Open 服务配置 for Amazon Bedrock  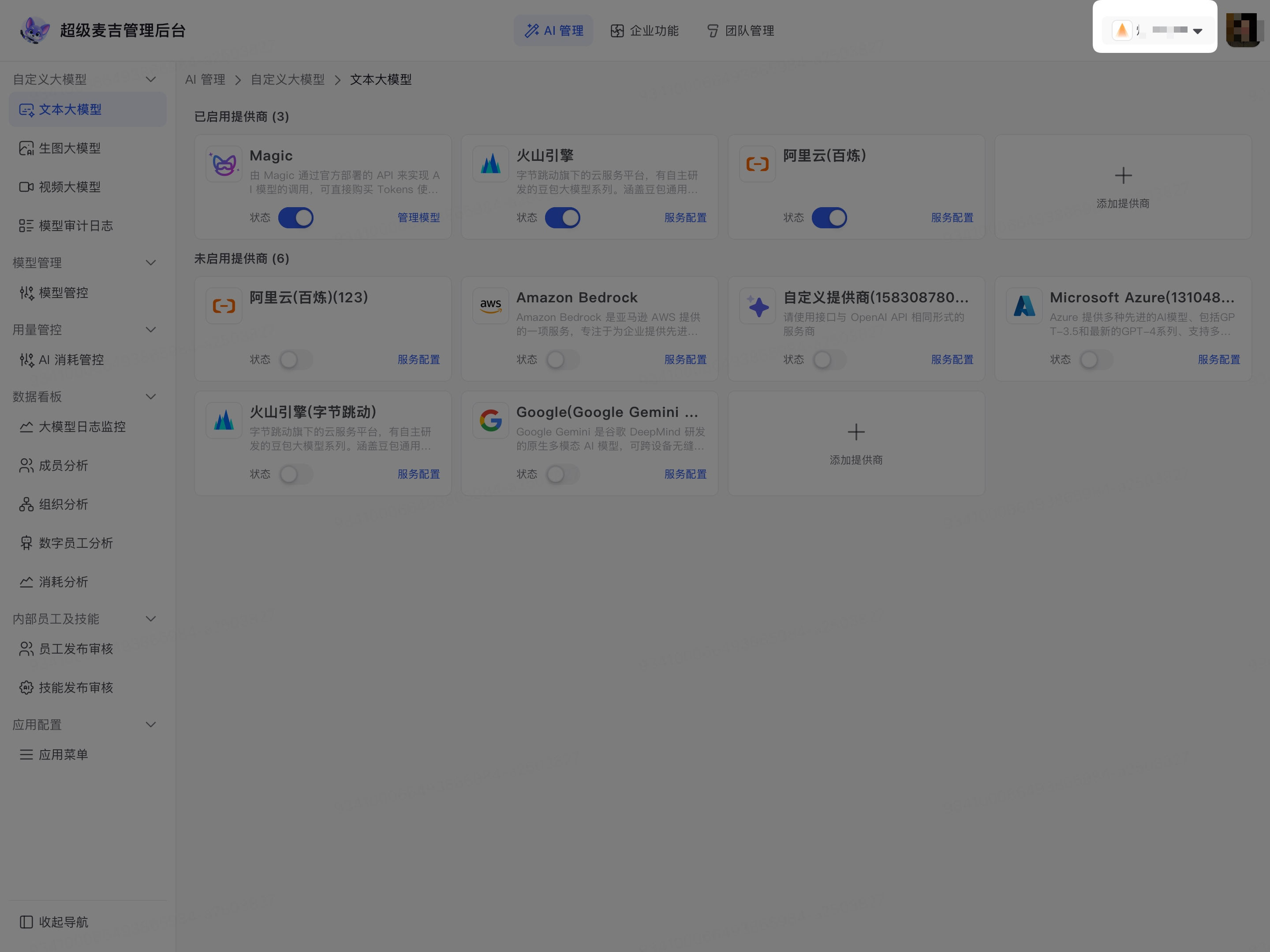pyautogui.click(x=686, y=360)
